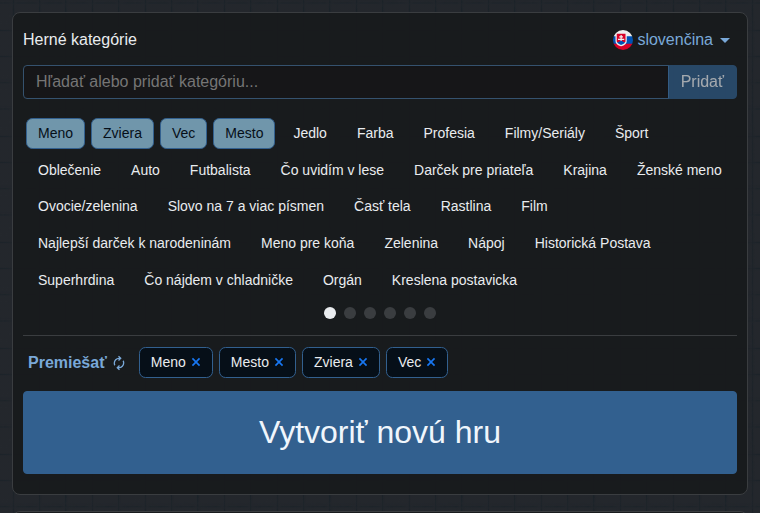
Task: Choose Čo uvidím v lese category
Action: pyautogui.click(x=332, y=170)
